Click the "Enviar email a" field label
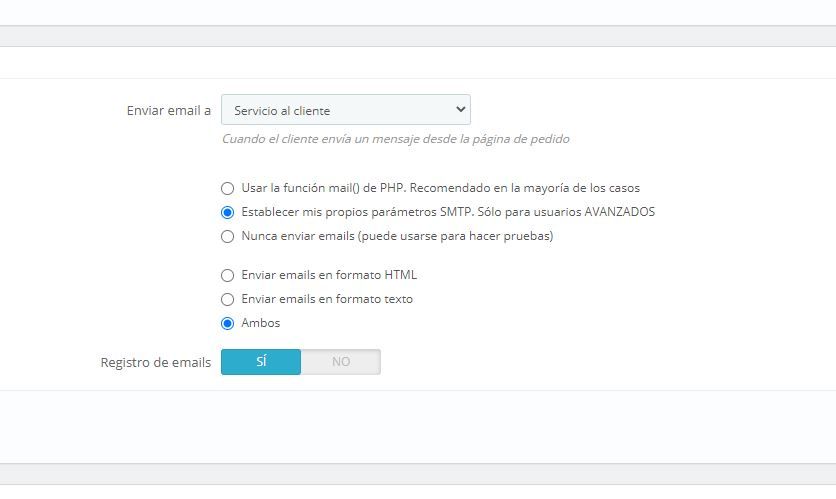The width and height of the screenshot is (836, 499). coord(168,110)
